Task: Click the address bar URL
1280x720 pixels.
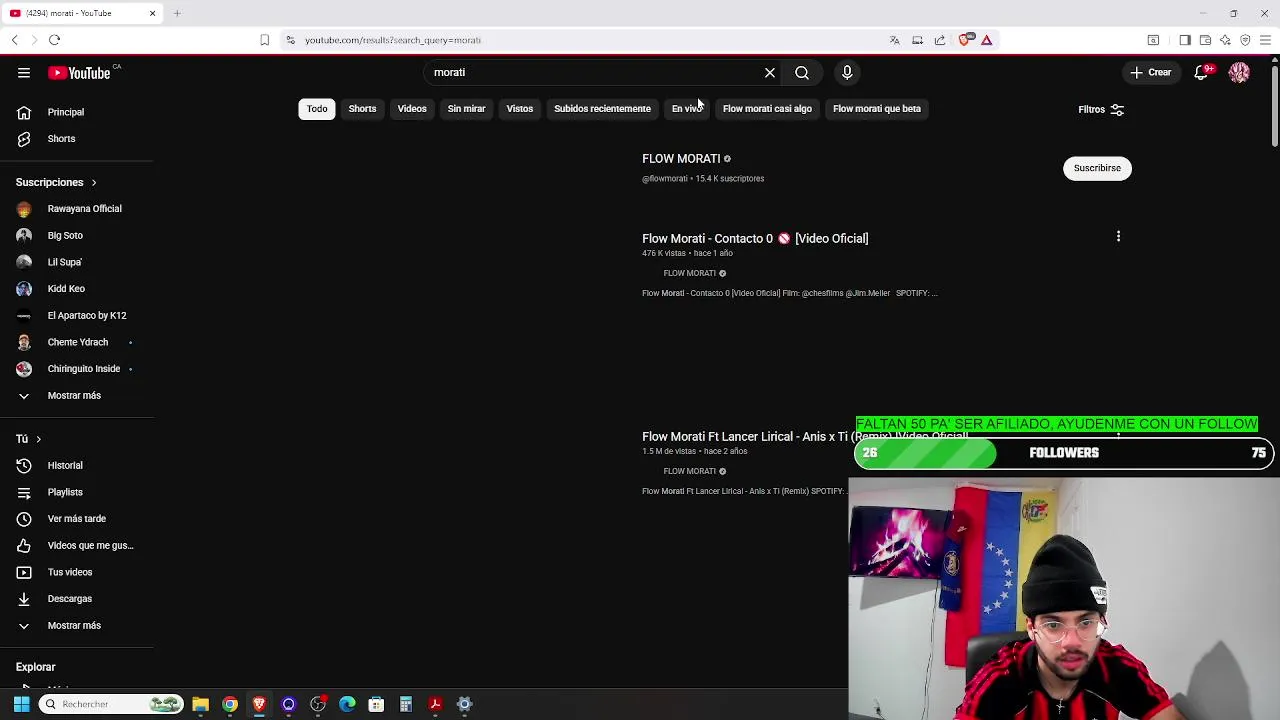Action: [392, 40]
